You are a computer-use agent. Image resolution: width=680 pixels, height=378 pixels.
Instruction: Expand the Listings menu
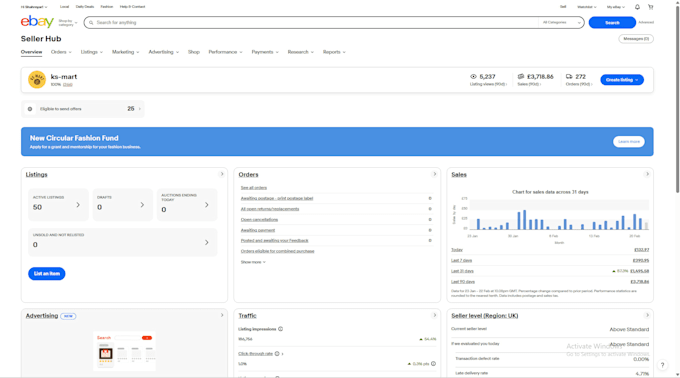tap(92, 52)
